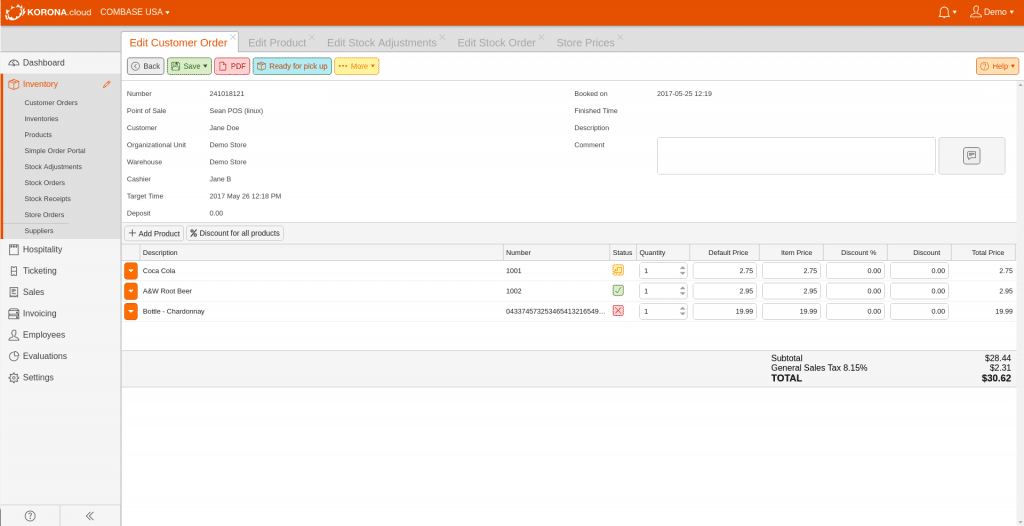1024x526 pixels.
Task: Click the edit pencil next to Inventory
Action: [x=107, y=84]
